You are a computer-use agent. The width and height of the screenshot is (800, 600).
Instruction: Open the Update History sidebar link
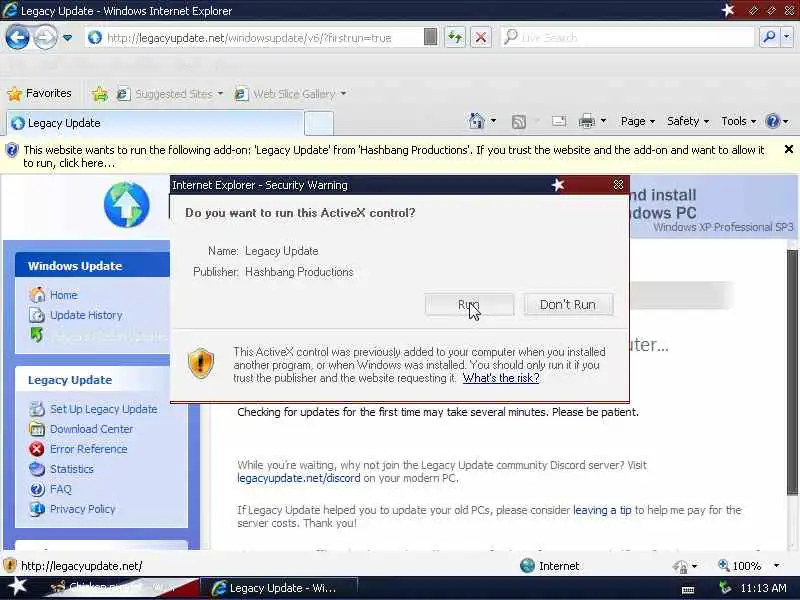(86, 315)
